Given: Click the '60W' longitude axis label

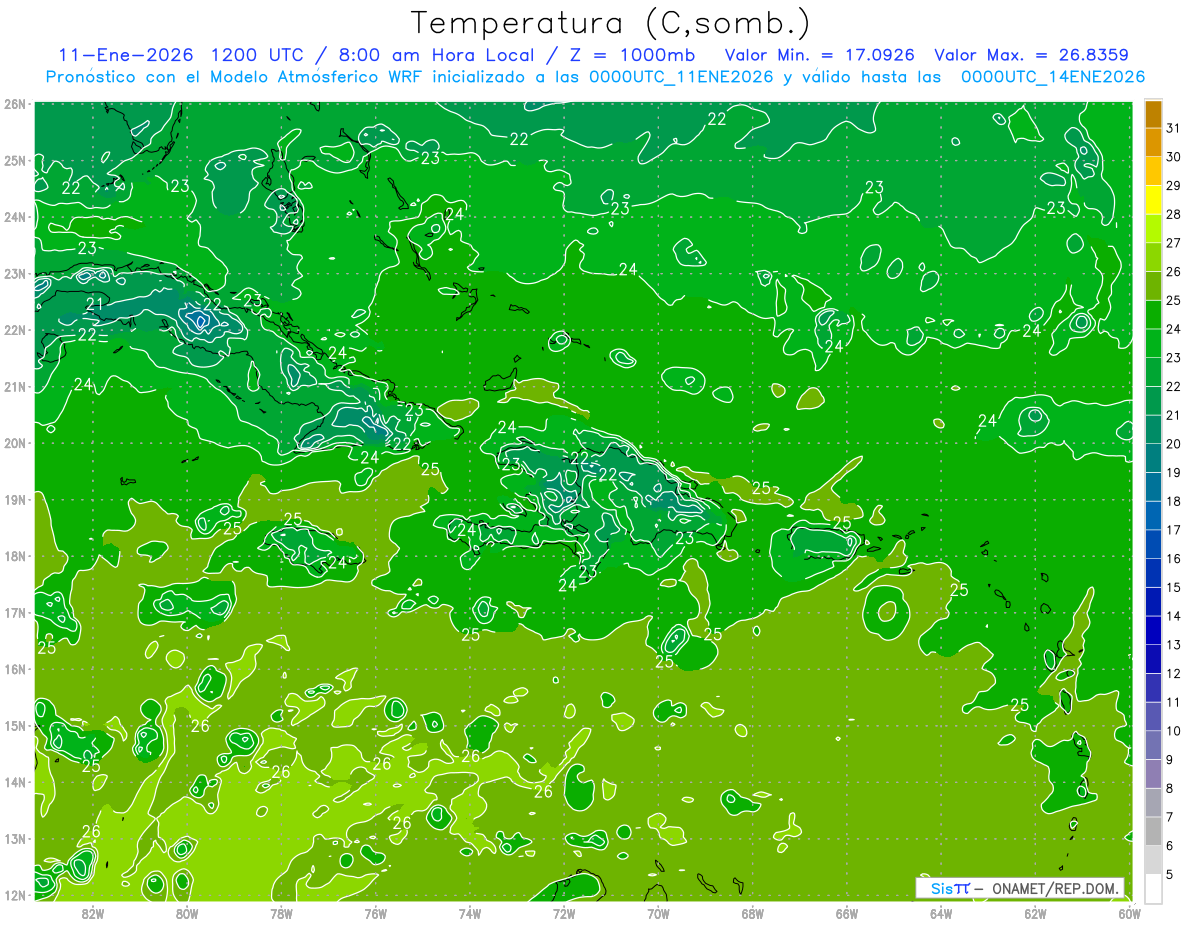Looking at the screenshot, I should point(1129,913).
